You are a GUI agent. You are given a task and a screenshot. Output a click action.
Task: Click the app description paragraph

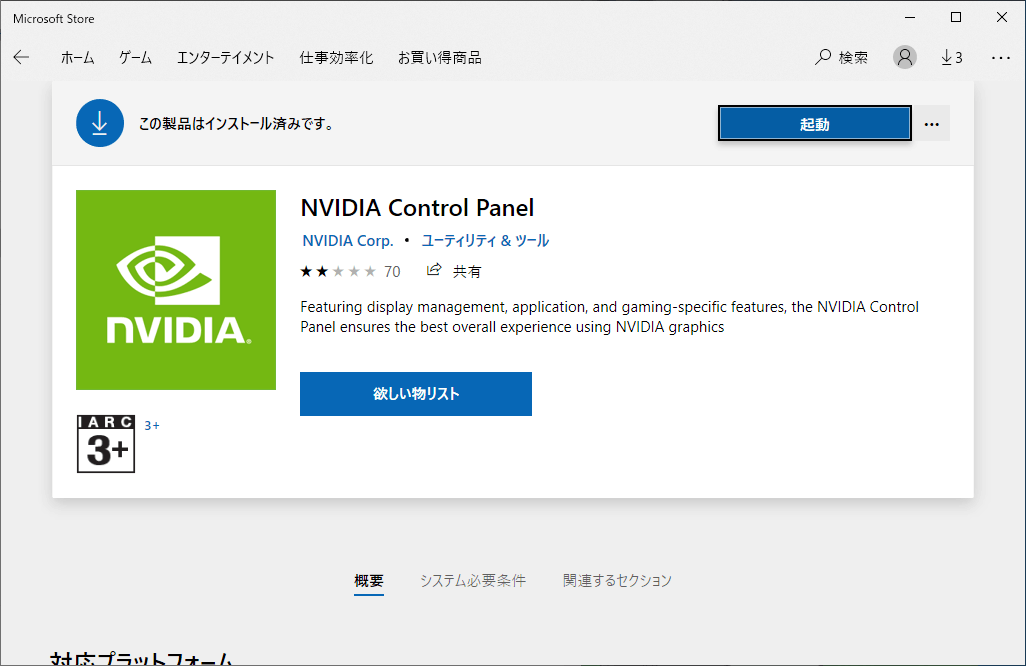pyautogui.click(x=609, y=317)
